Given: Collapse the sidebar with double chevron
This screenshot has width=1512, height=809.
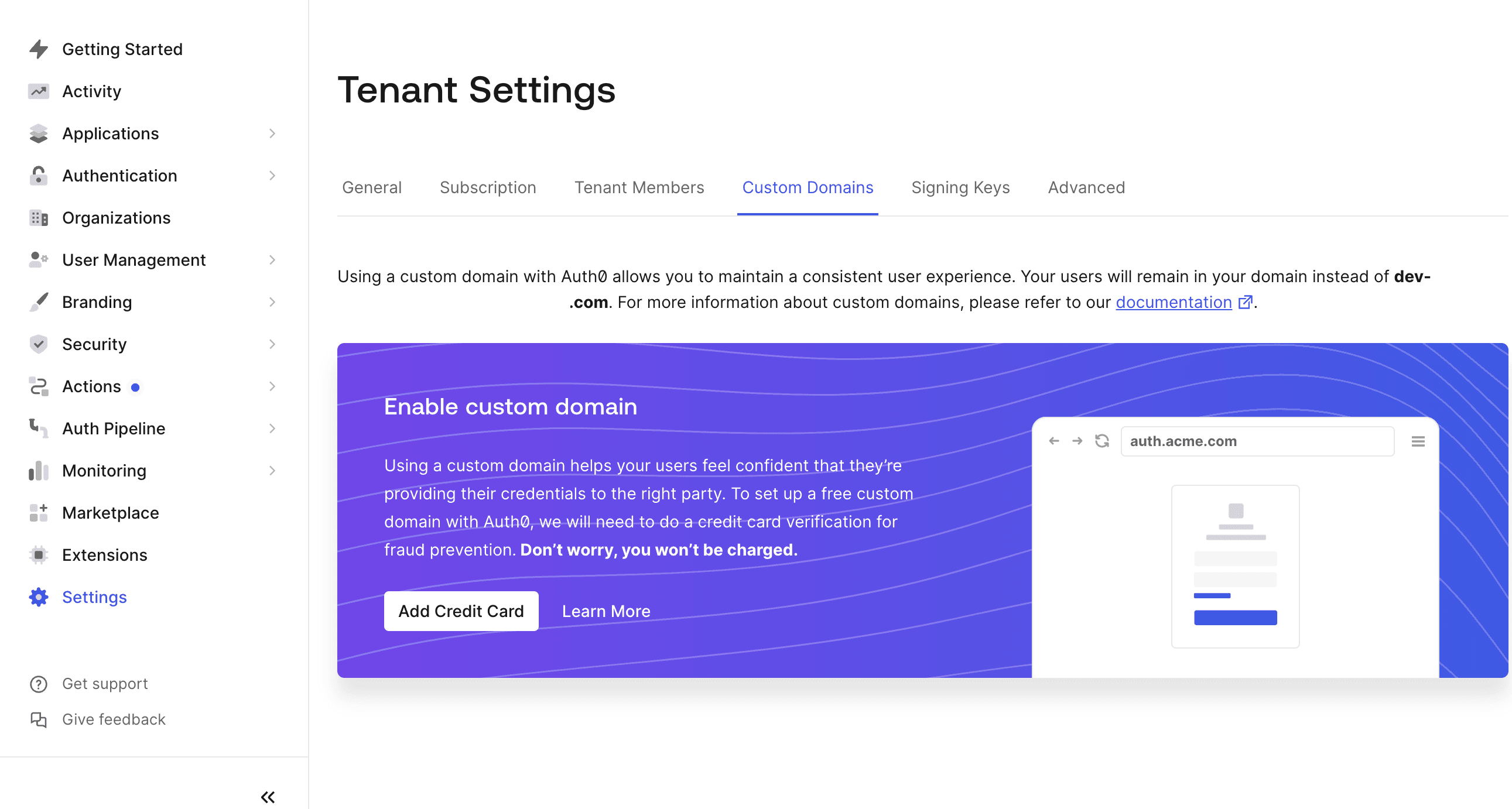Looking at the screenshot, I should click(268, 797).
